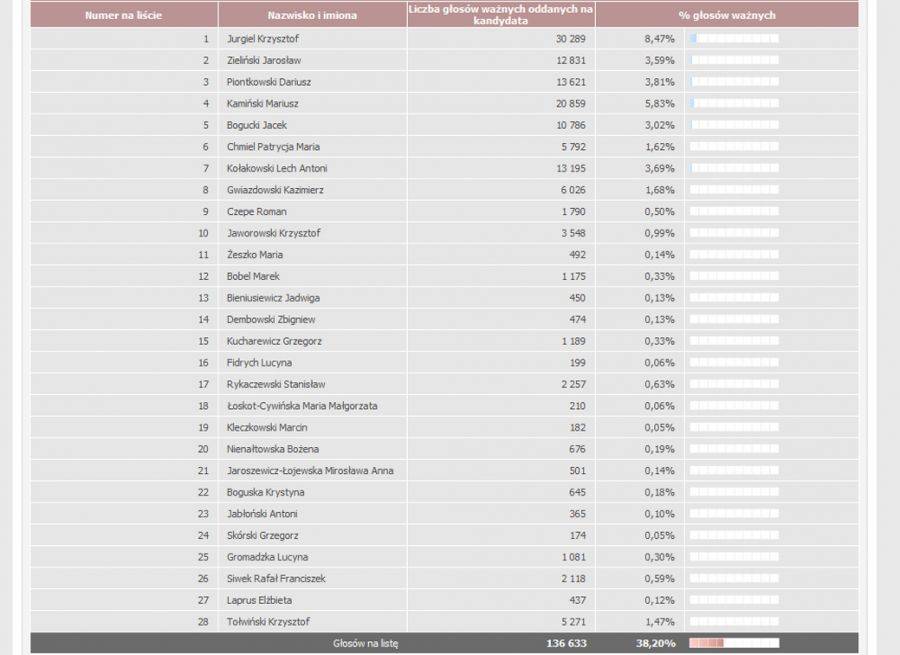The image size is (900, 655).
Task: Select the name Gromadzka Lucyna
Action: click(x=267, y=557)
